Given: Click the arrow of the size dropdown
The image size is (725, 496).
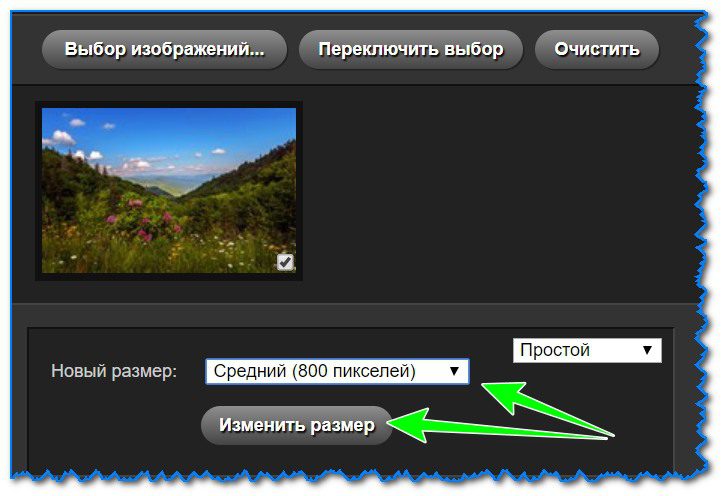Looking at the screenshot, I should click(454, 372).
